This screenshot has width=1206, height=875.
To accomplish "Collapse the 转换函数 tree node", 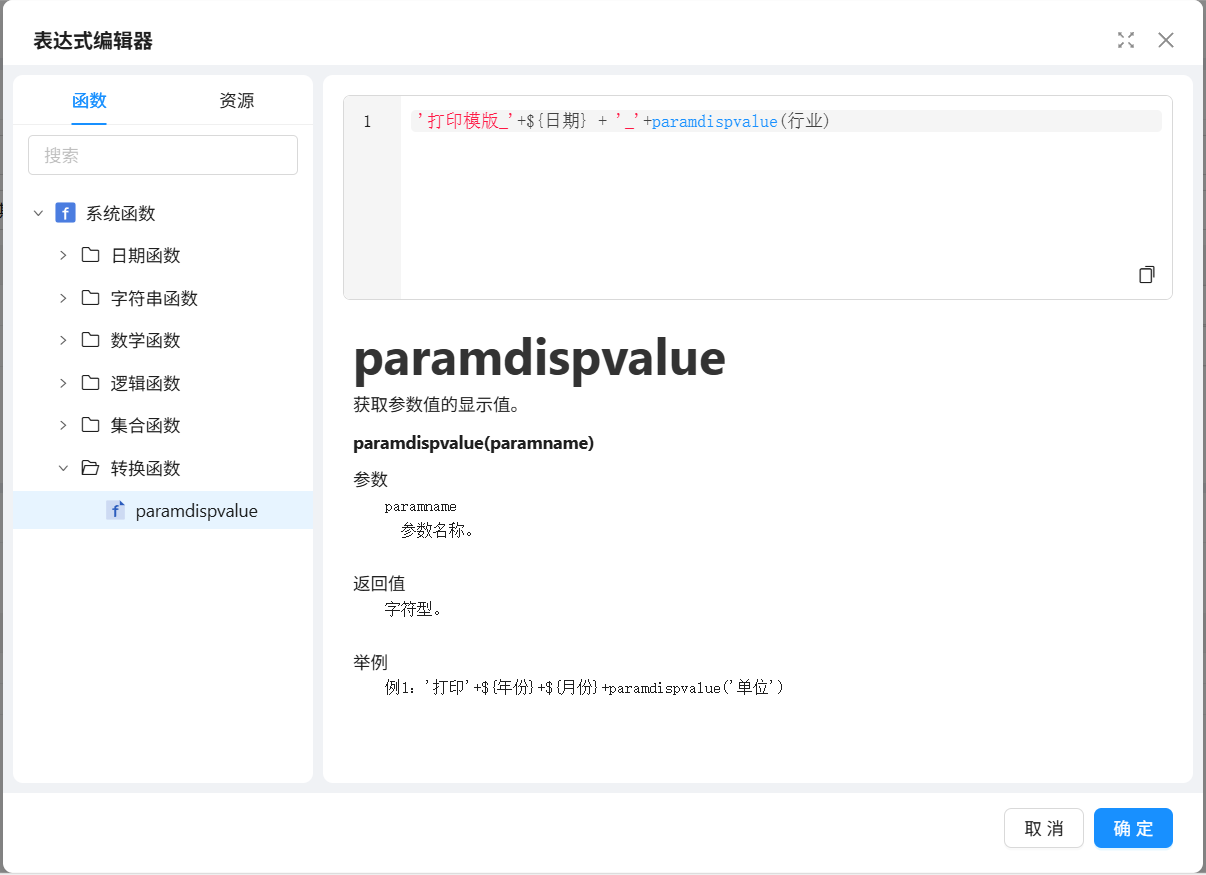I will coord(63,468).
